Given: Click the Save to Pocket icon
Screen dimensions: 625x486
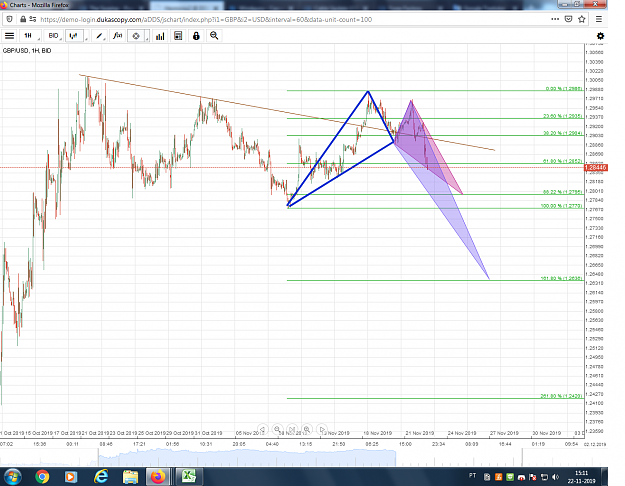Looking at the screenshot, I should (x=568, y=19).
